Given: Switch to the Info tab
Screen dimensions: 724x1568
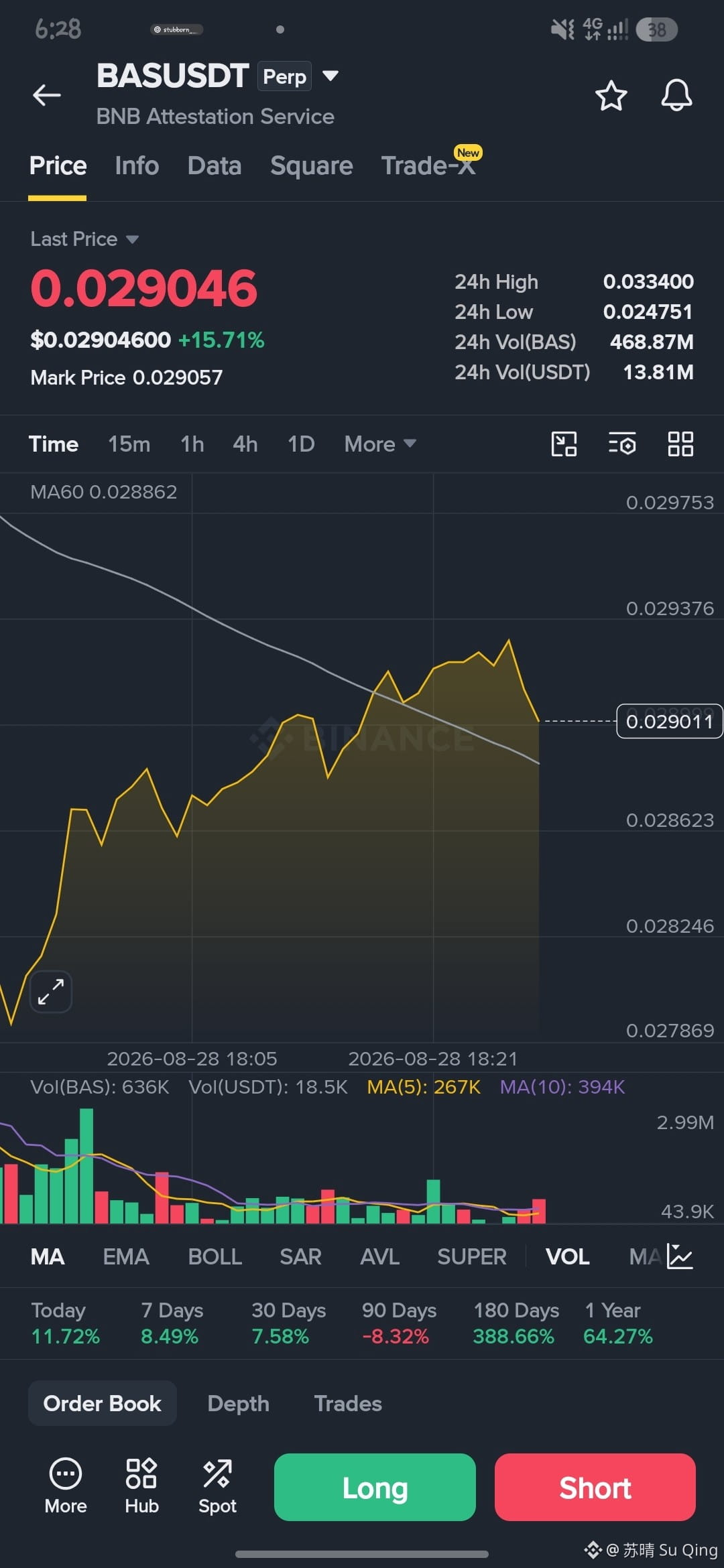Looking at the screenshot, I should (137, 166).
